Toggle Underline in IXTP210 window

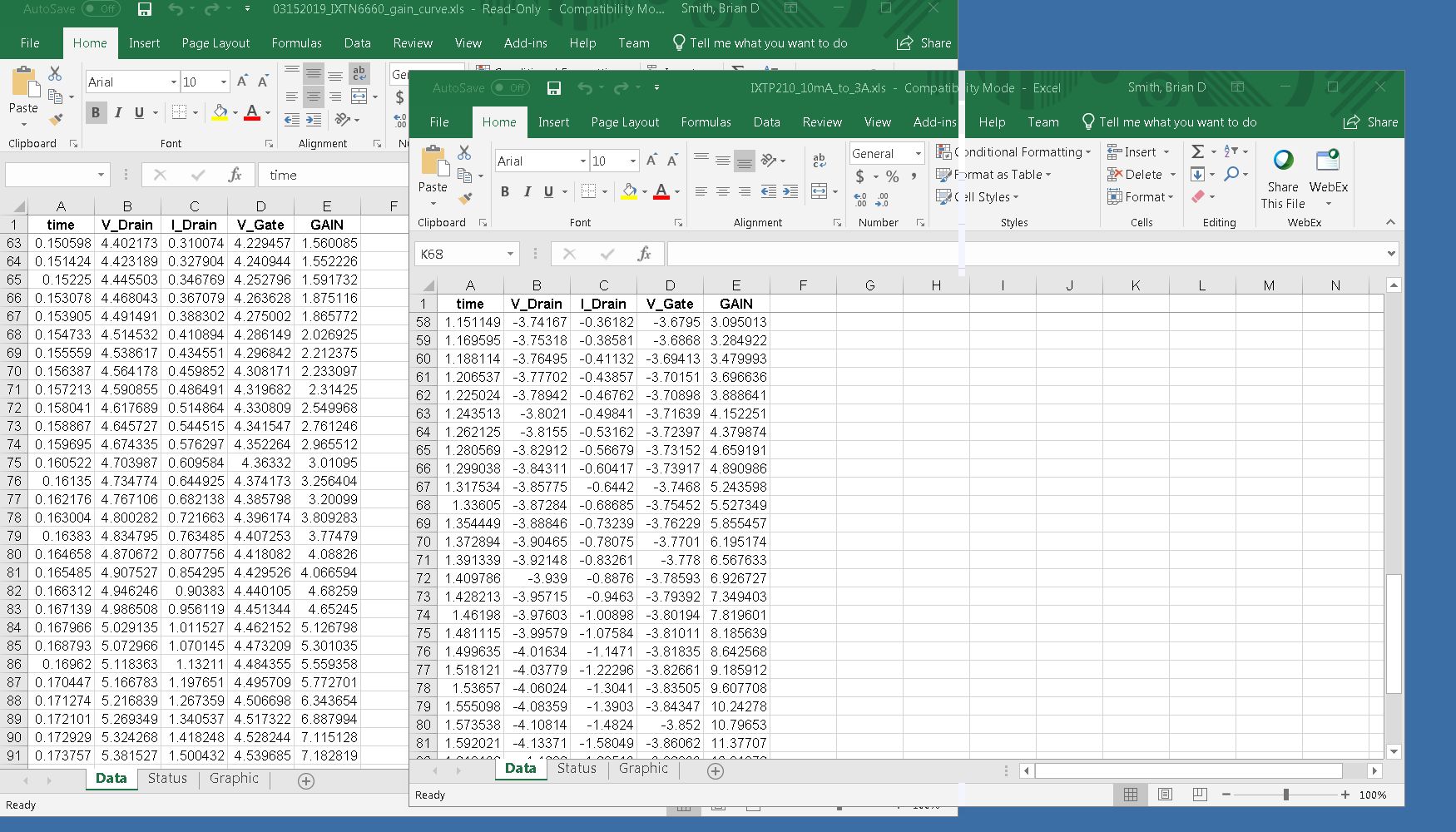[548, 191]
